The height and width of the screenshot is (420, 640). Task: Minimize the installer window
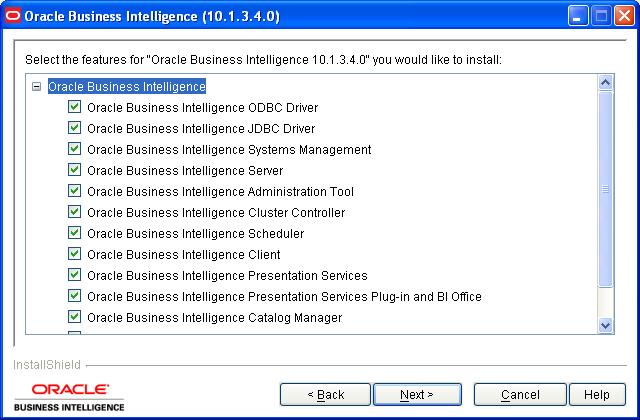(x=578, y=16)
